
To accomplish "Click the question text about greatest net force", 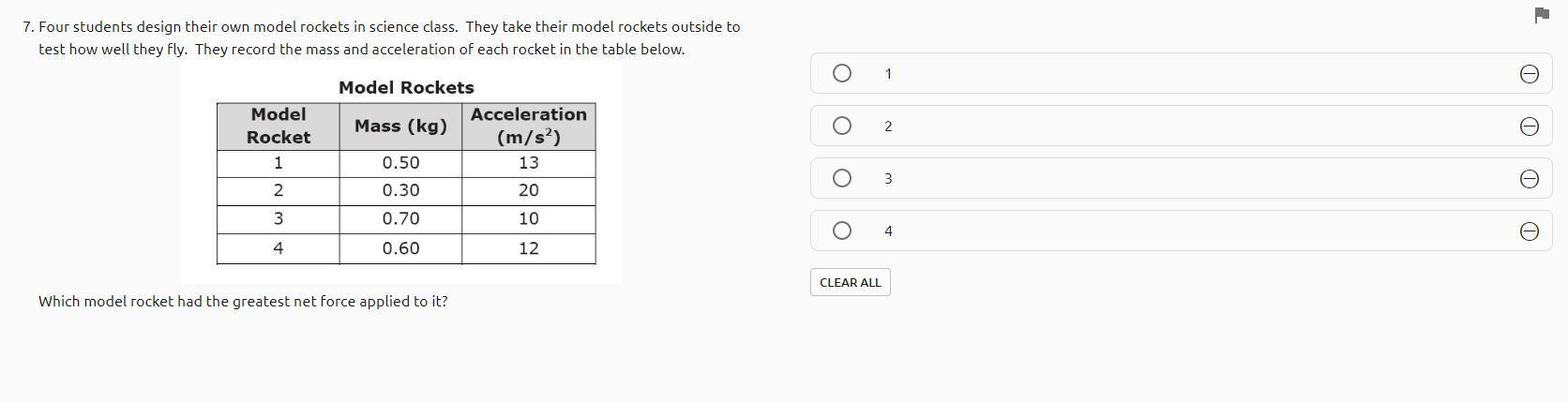I will pyautogui.click(x=243, y=301).
